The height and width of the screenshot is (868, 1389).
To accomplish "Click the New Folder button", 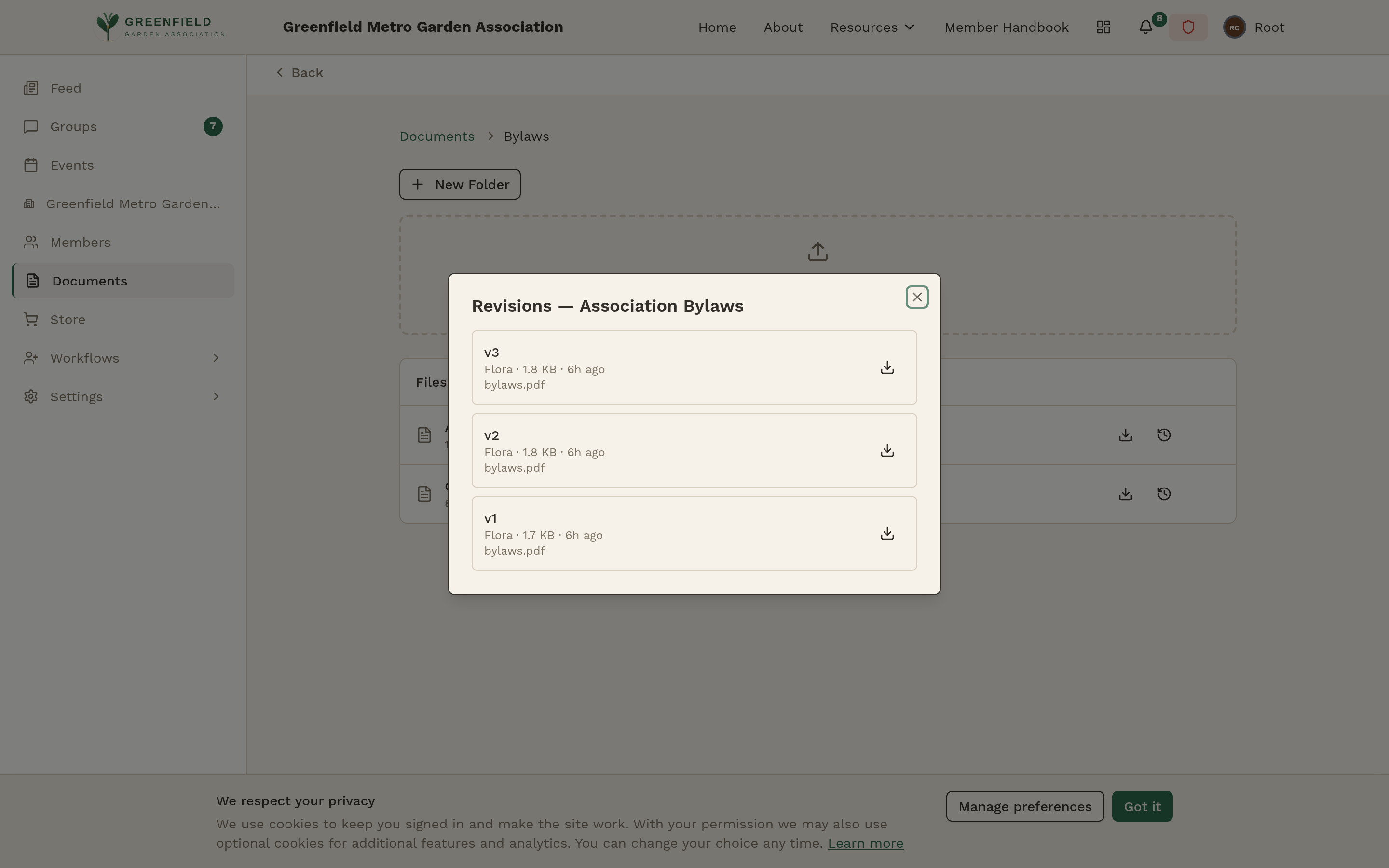I will click(x=459, y=184).
